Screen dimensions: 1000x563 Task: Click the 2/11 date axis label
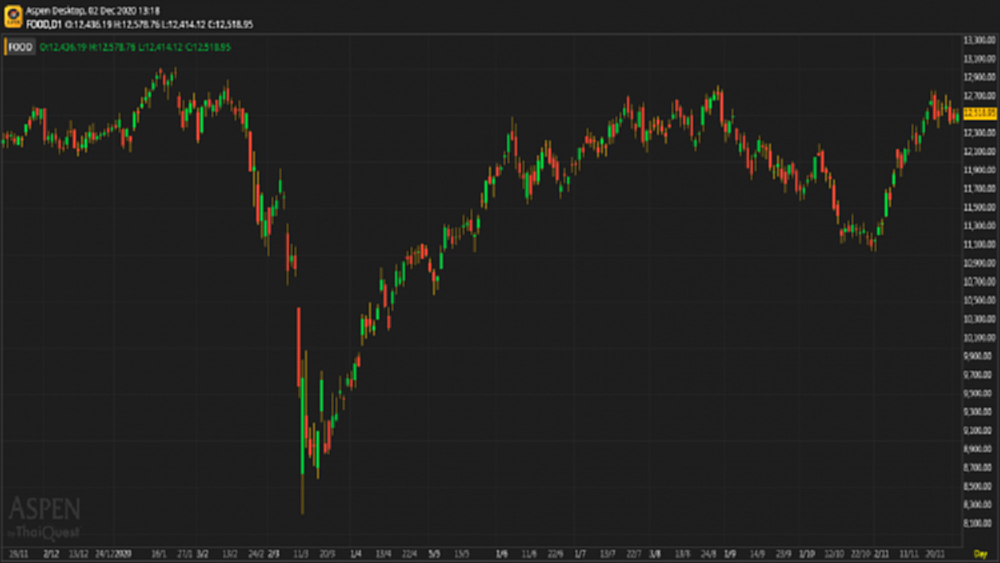coord(881,554)
